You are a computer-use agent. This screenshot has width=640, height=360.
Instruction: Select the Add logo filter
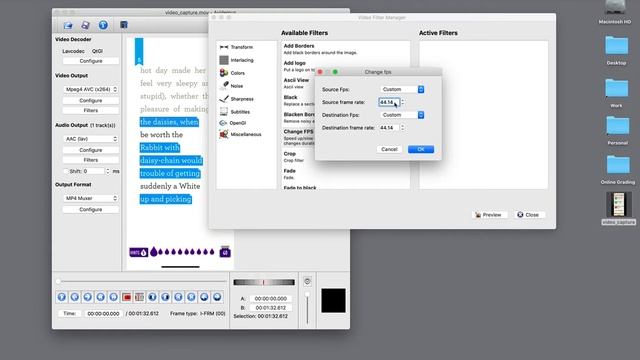point(298,66)
